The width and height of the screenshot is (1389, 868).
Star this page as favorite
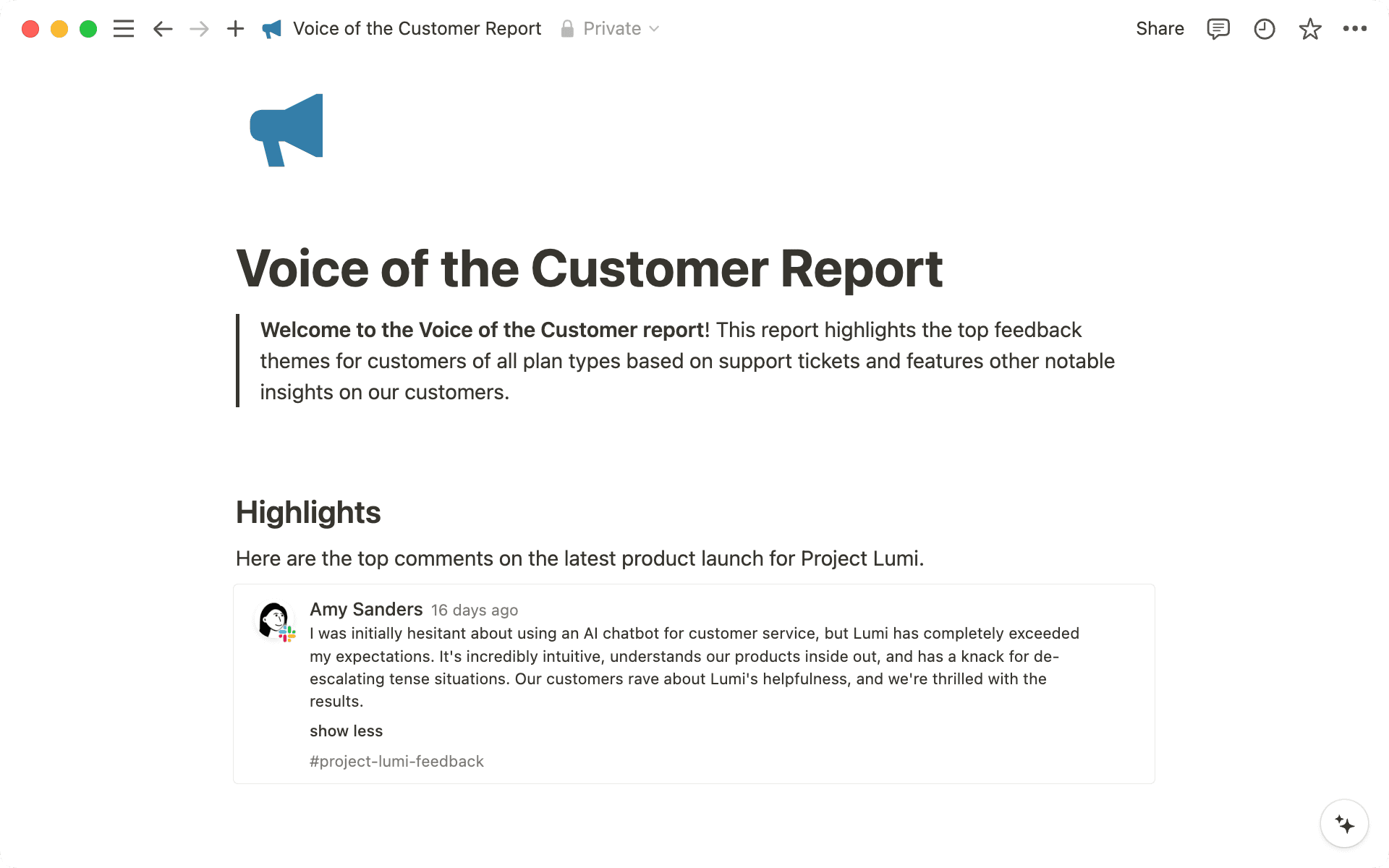[x=1310, y=29]
